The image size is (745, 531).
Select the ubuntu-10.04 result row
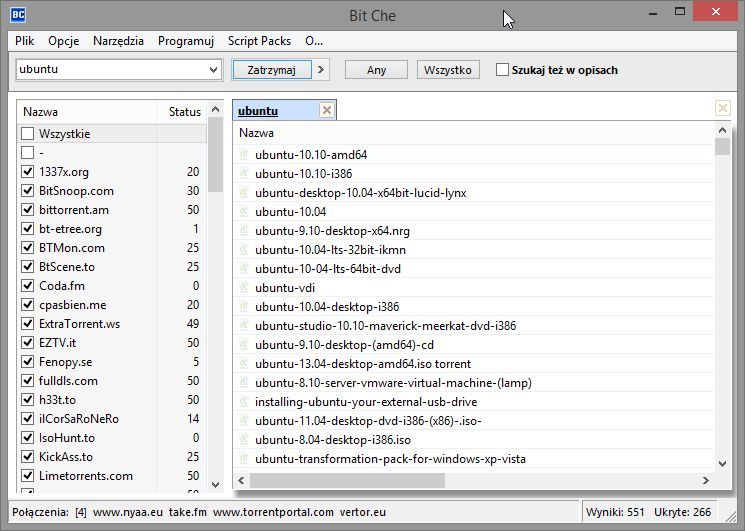[474, 212]
